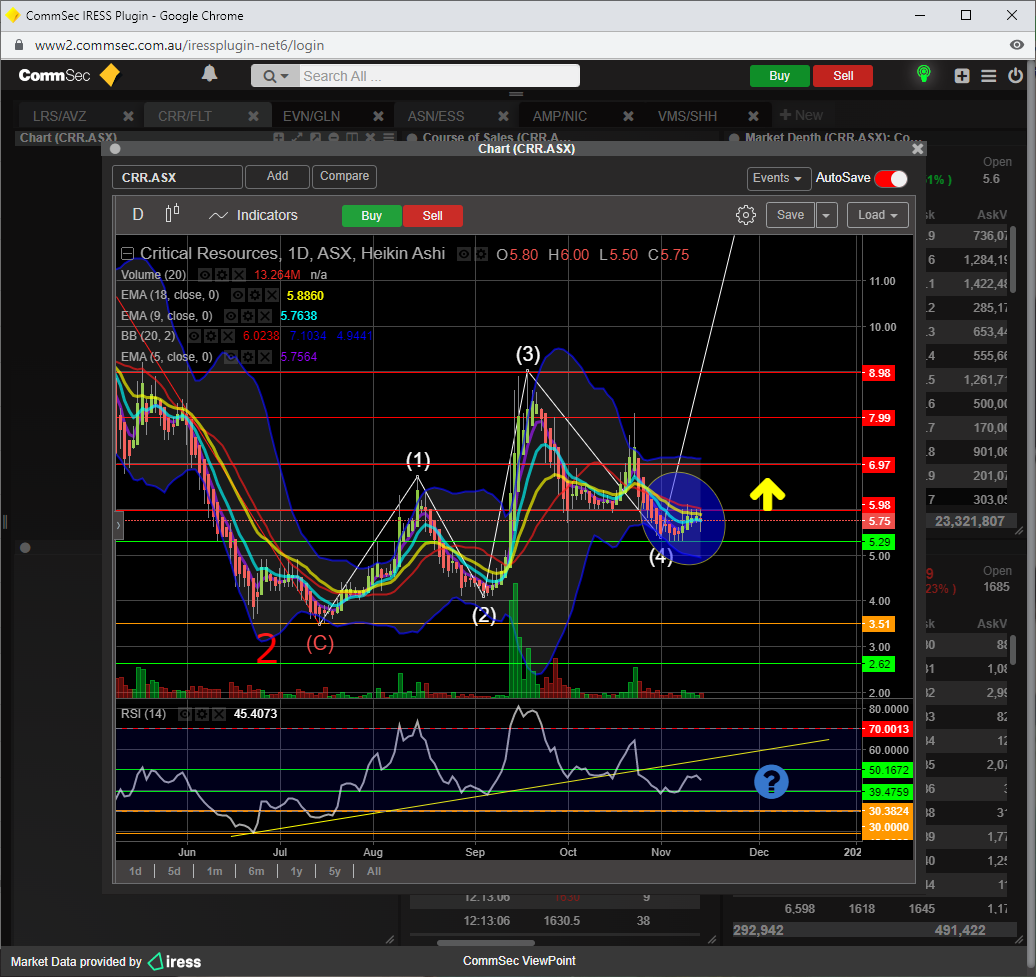Open the Events dropdown
This screenshot has width=1036, height=977.
[x=778, y=178]
